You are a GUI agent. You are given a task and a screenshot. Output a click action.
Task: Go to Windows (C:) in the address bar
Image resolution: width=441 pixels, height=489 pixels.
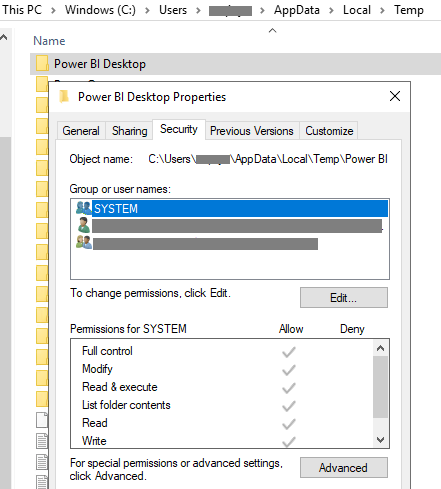click(100, 10)
